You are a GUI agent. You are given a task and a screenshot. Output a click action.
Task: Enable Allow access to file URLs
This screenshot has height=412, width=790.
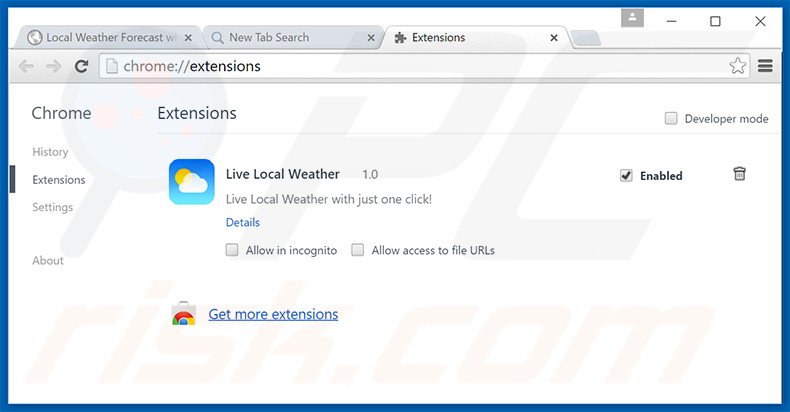(358, 250)
